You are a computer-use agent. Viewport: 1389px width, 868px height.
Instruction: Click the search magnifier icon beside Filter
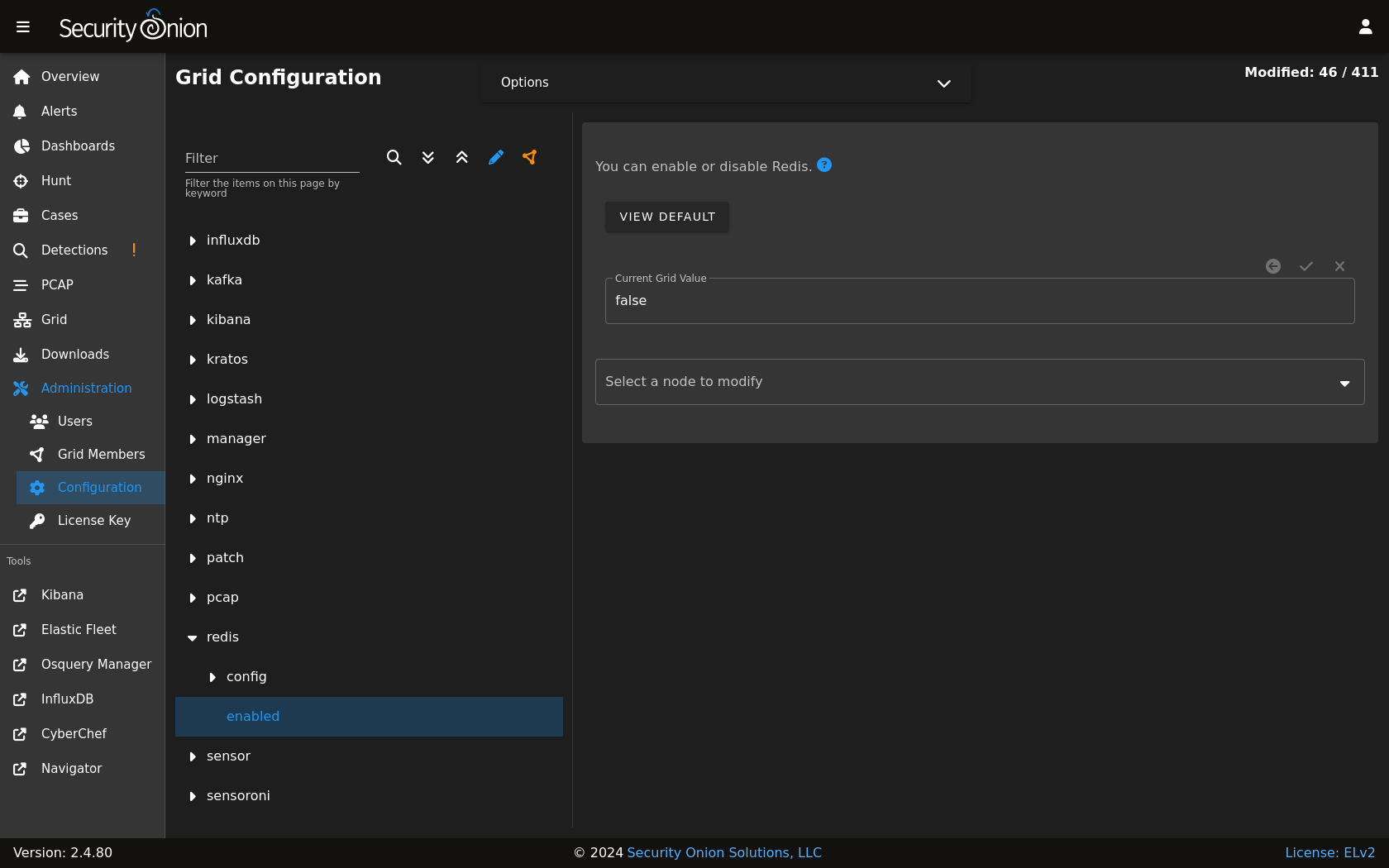pos(394,157)
